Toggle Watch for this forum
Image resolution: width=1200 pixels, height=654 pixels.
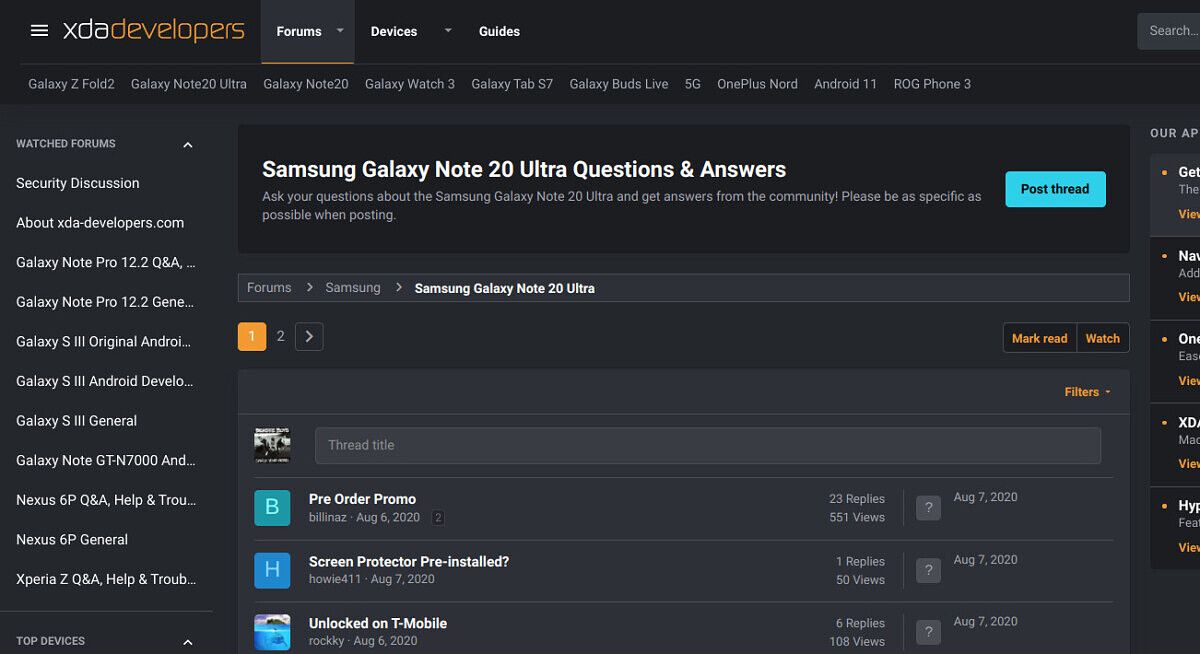click(x=1102, y=338)
